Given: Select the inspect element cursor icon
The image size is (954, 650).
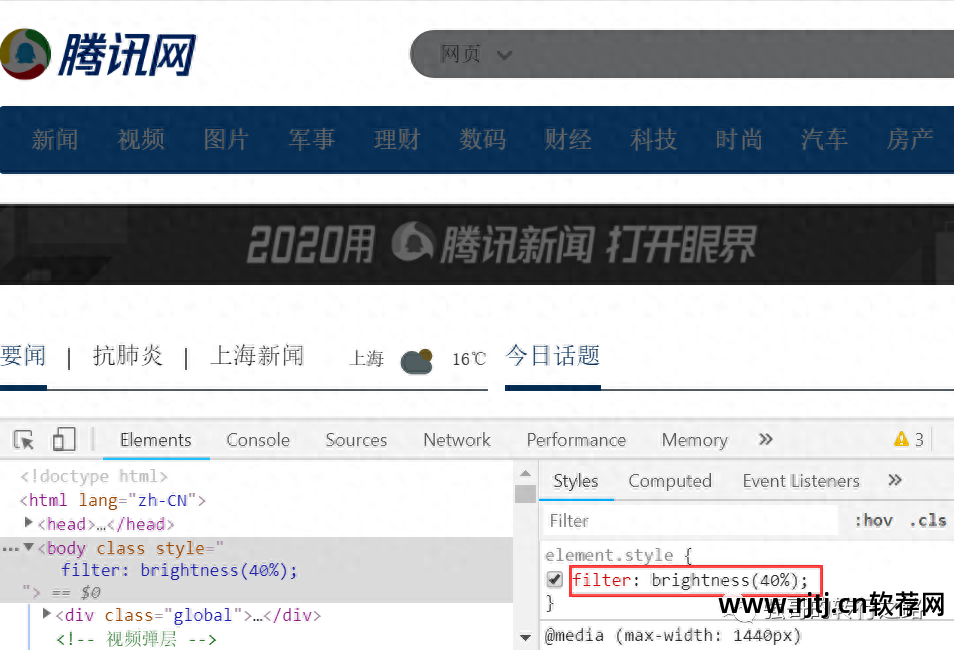Looking at the screenshot, I should (24, 439).
